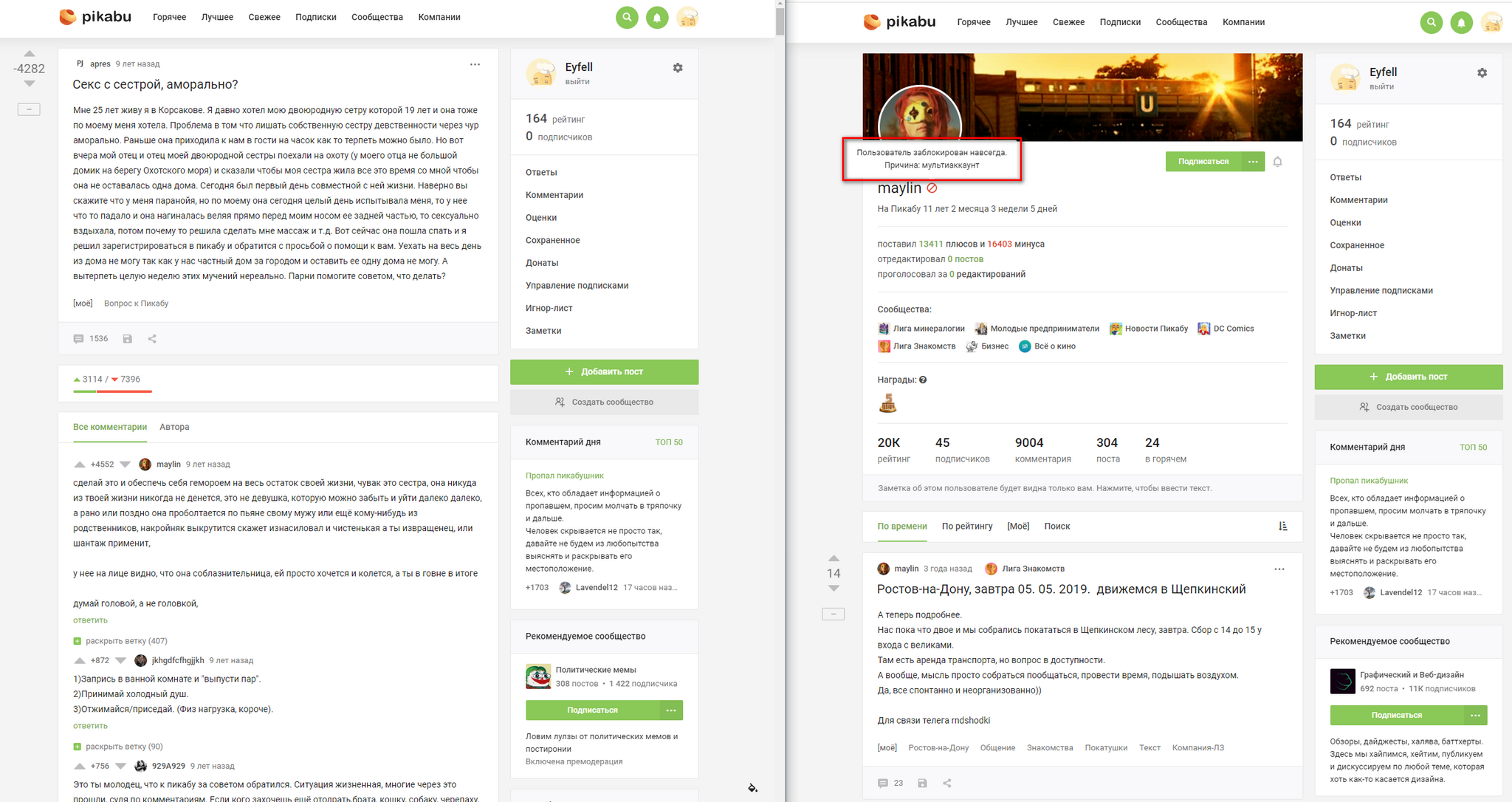Screen dimensions: 1512x802
Task: Click the user note input field
Action: [1082, 488]
